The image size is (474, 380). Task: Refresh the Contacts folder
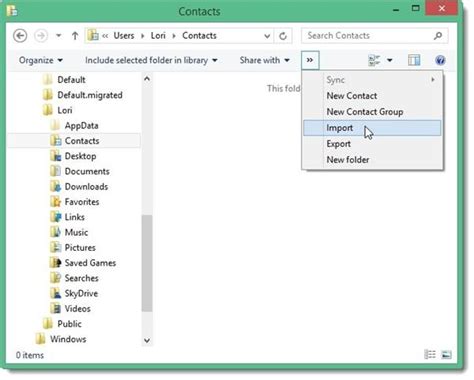click(283, 36)
